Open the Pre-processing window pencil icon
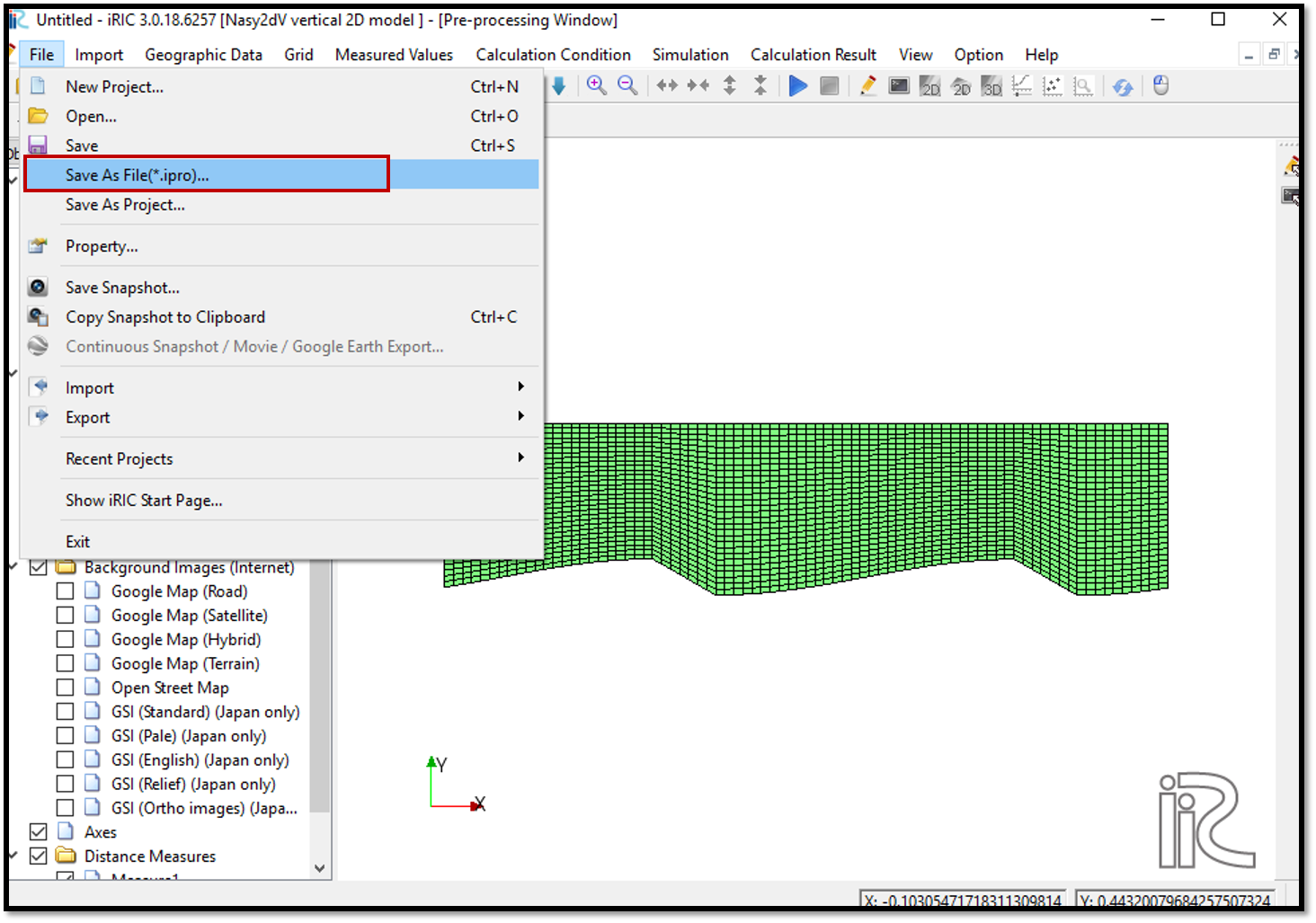The image size is (1316, 923). coord(867,85)
